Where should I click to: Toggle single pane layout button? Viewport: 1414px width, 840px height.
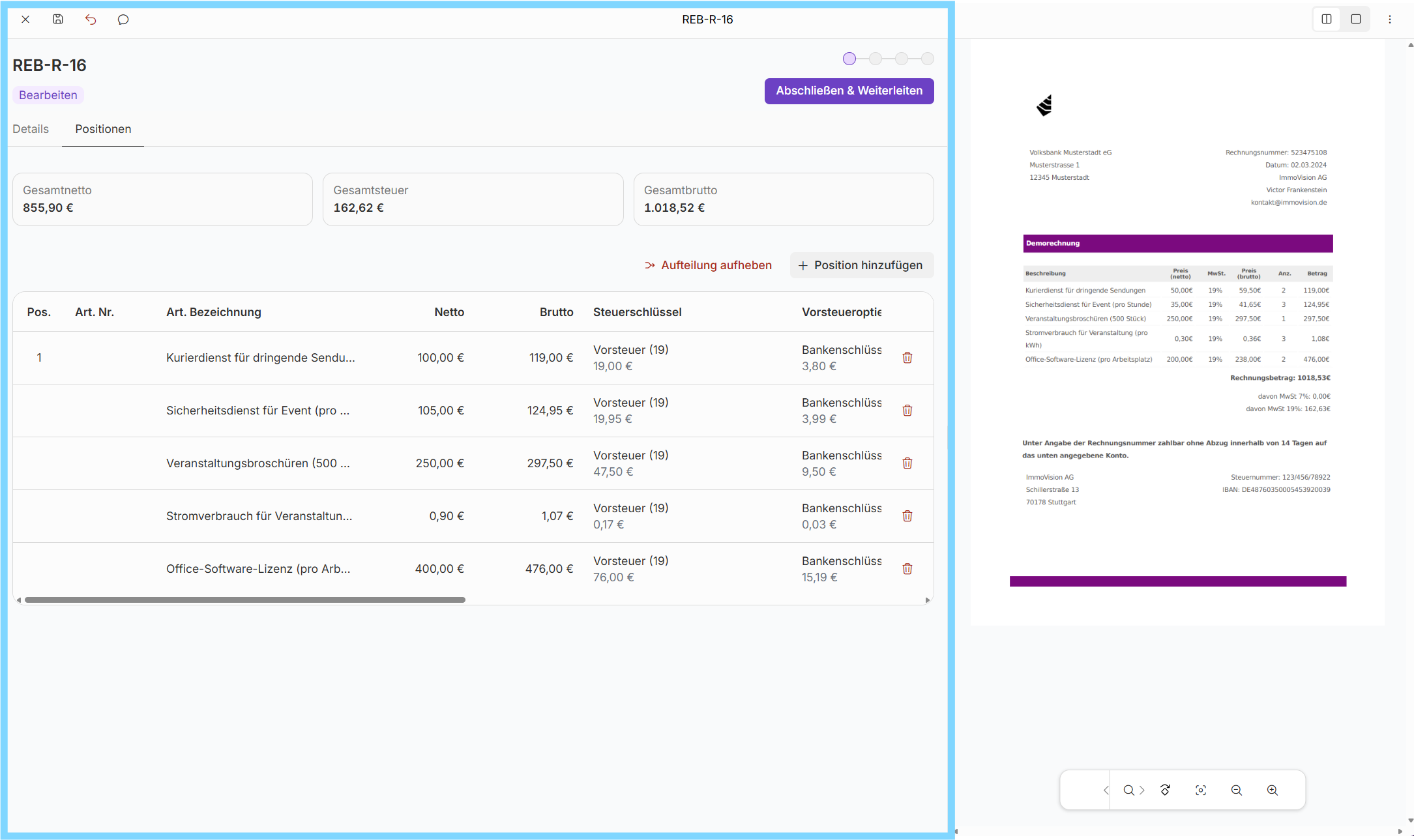(1356, 20)
